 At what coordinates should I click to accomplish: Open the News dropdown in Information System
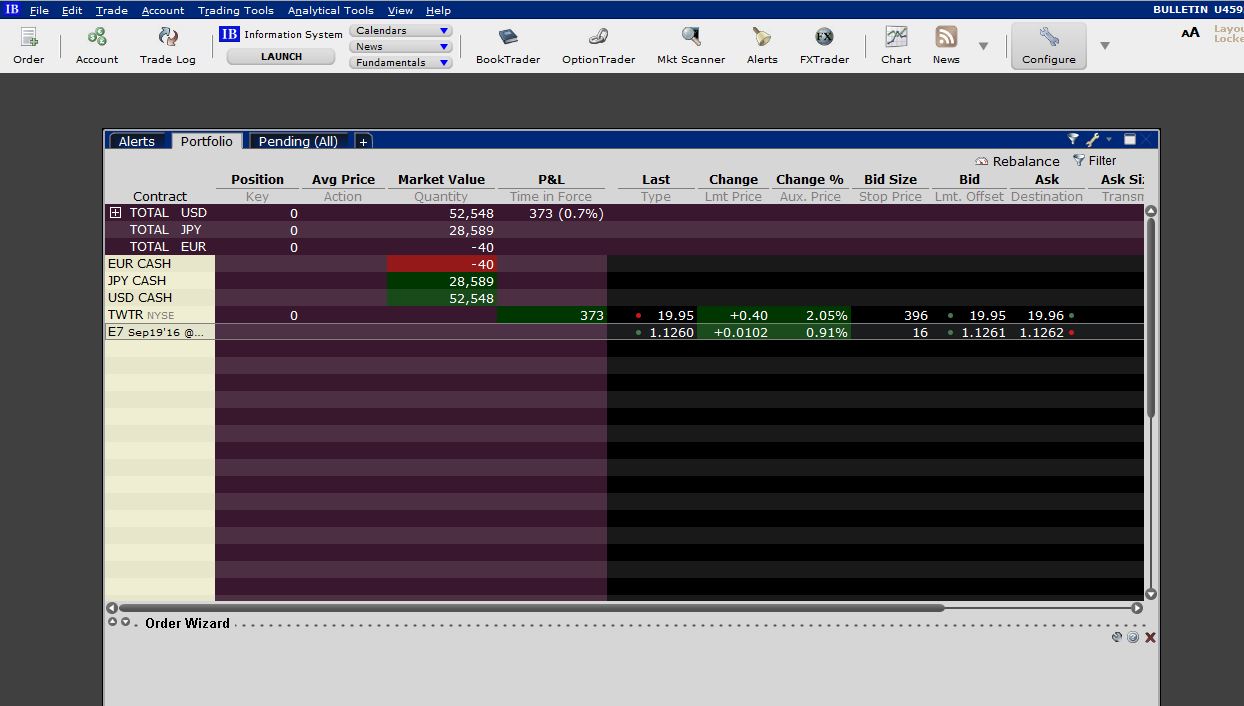[x=401, y=46]
